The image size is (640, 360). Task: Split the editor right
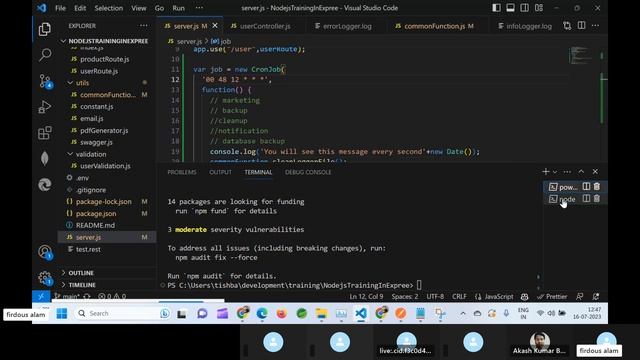pos(581,26)
